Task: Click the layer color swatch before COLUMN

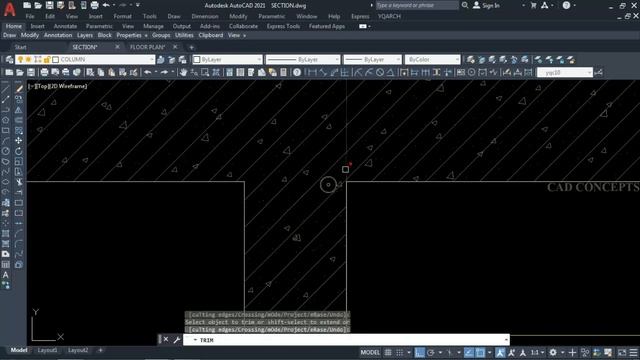Action: click(56, 60)
